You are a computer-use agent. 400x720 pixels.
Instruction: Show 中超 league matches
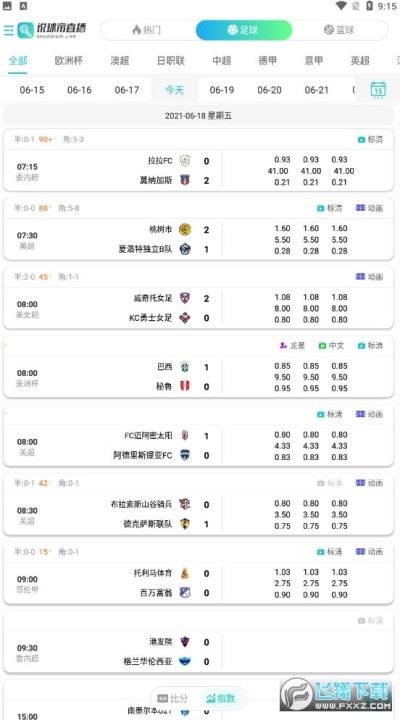[x=221, y=61]
